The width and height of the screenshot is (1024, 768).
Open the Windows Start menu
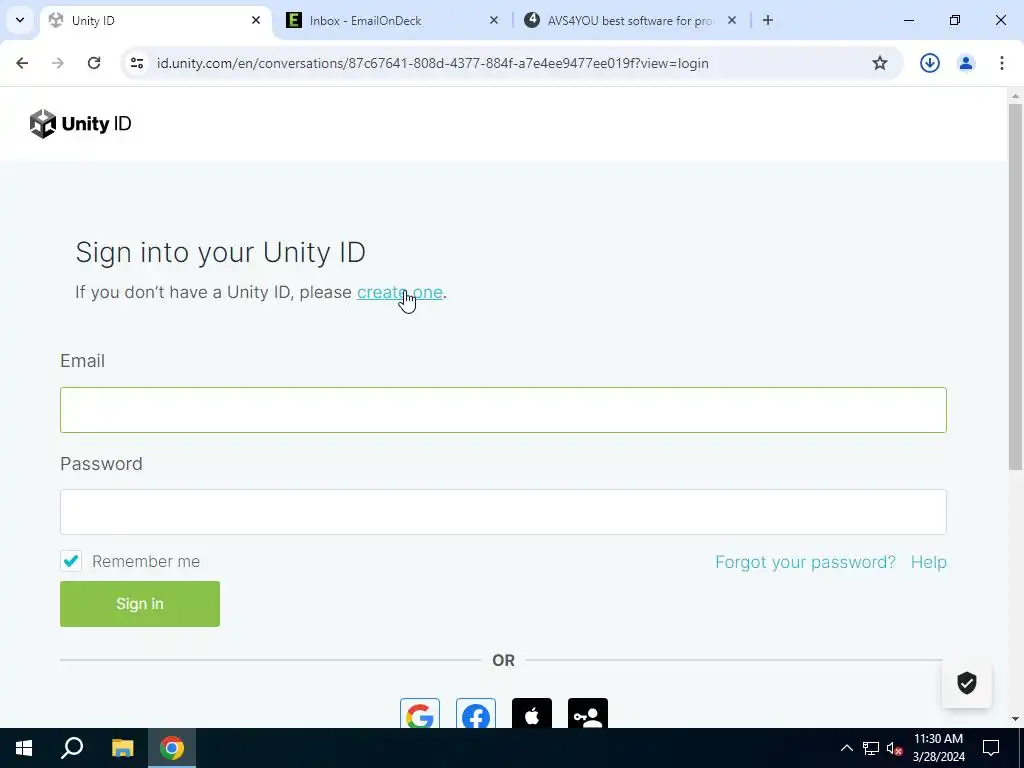24,748
